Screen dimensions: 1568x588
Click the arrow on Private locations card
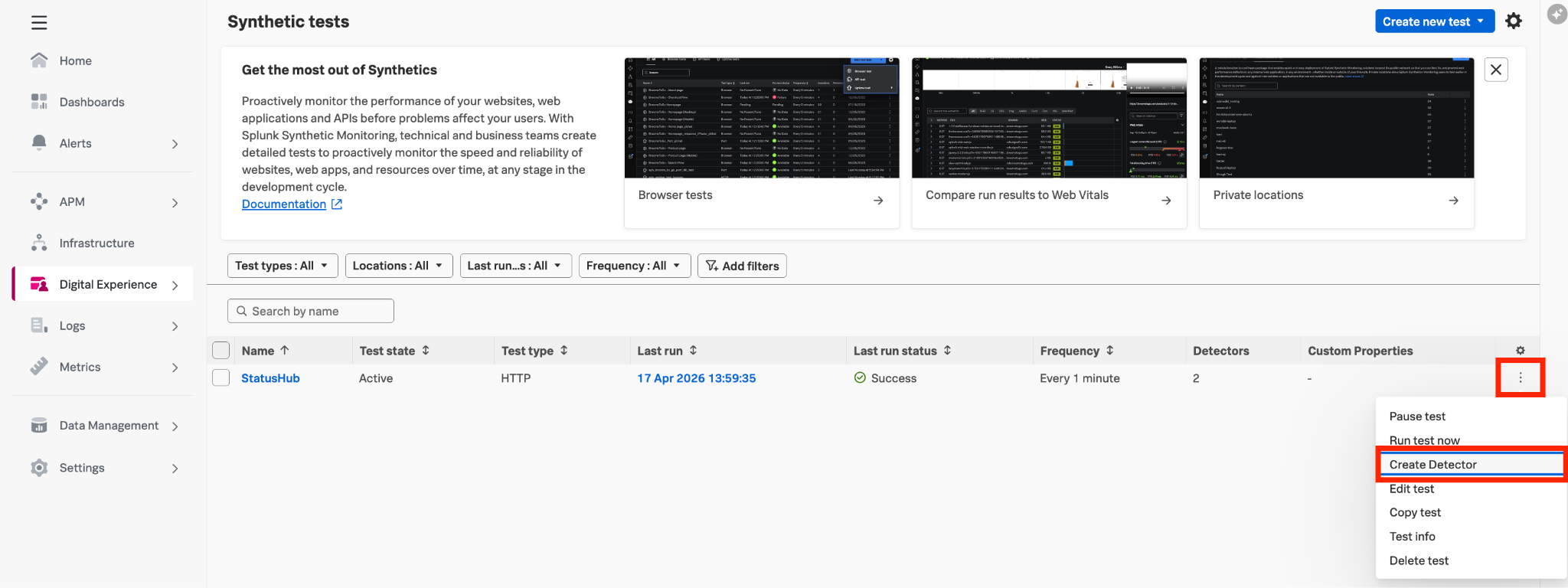[1453, 201]
